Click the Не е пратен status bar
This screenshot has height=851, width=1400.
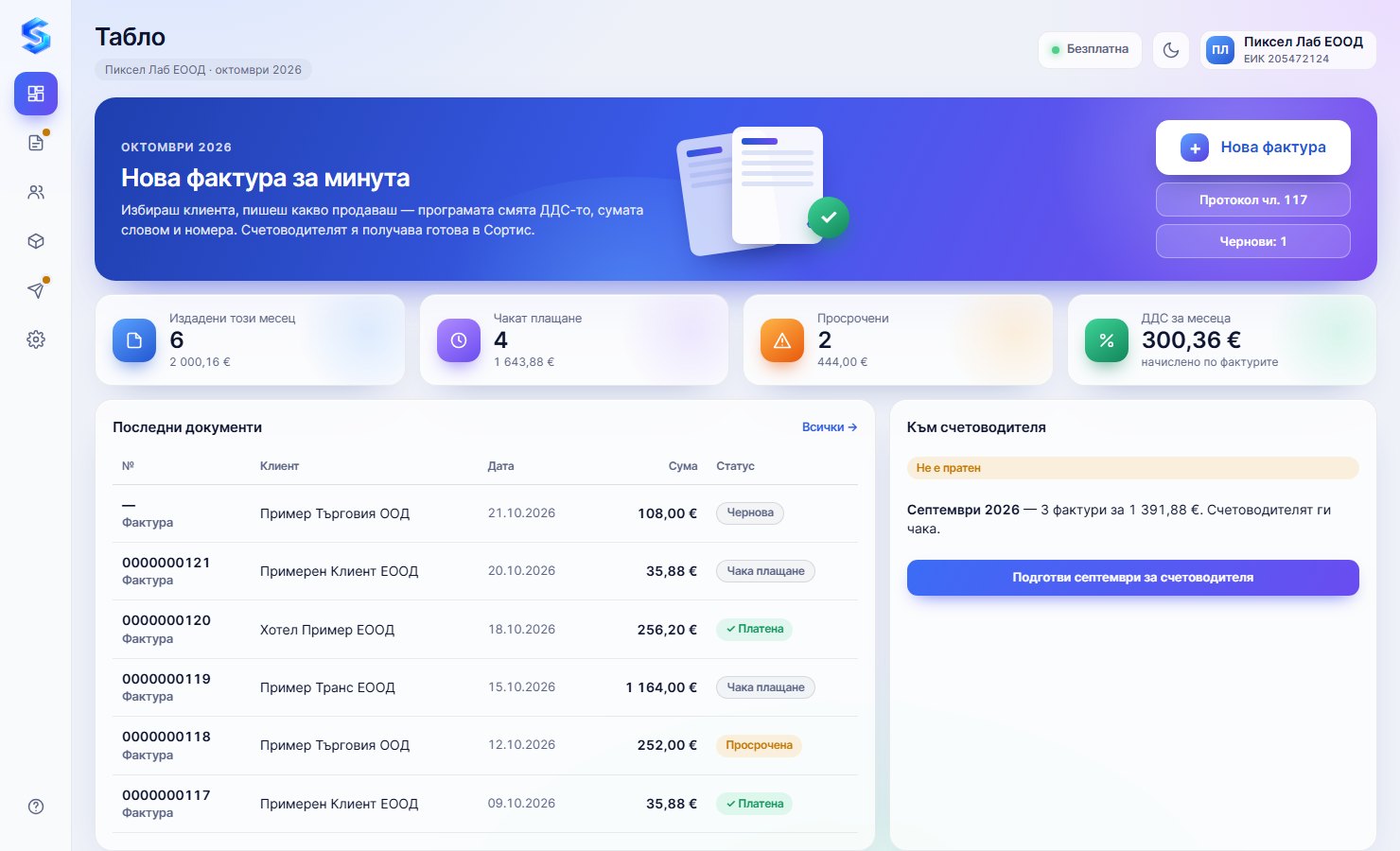[x=1133, y=468]
